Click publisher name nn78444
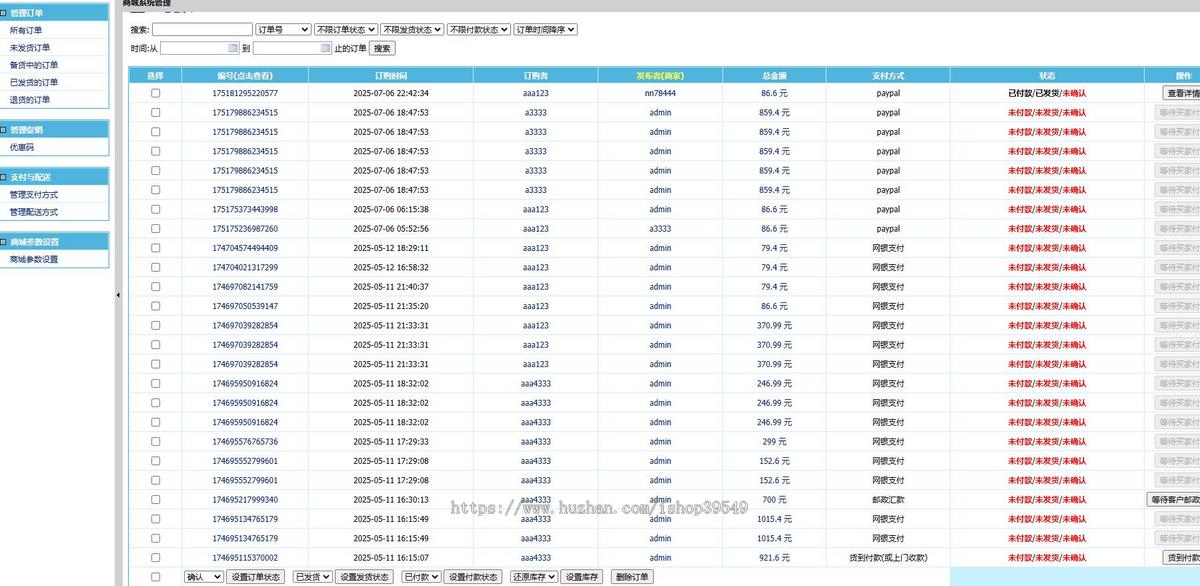The image size is (1200, 586). [x=660, y=93]
